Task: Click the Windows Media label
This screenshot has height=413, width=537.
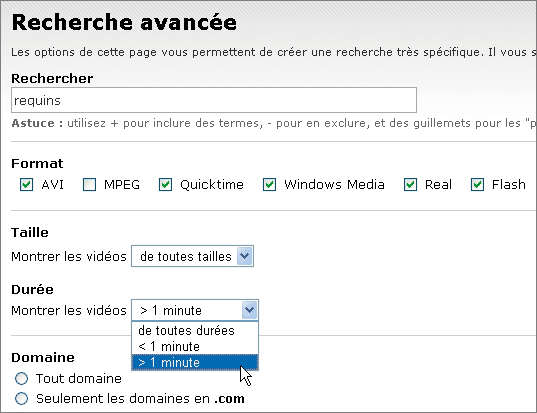Action: click(x=334, y=185)
